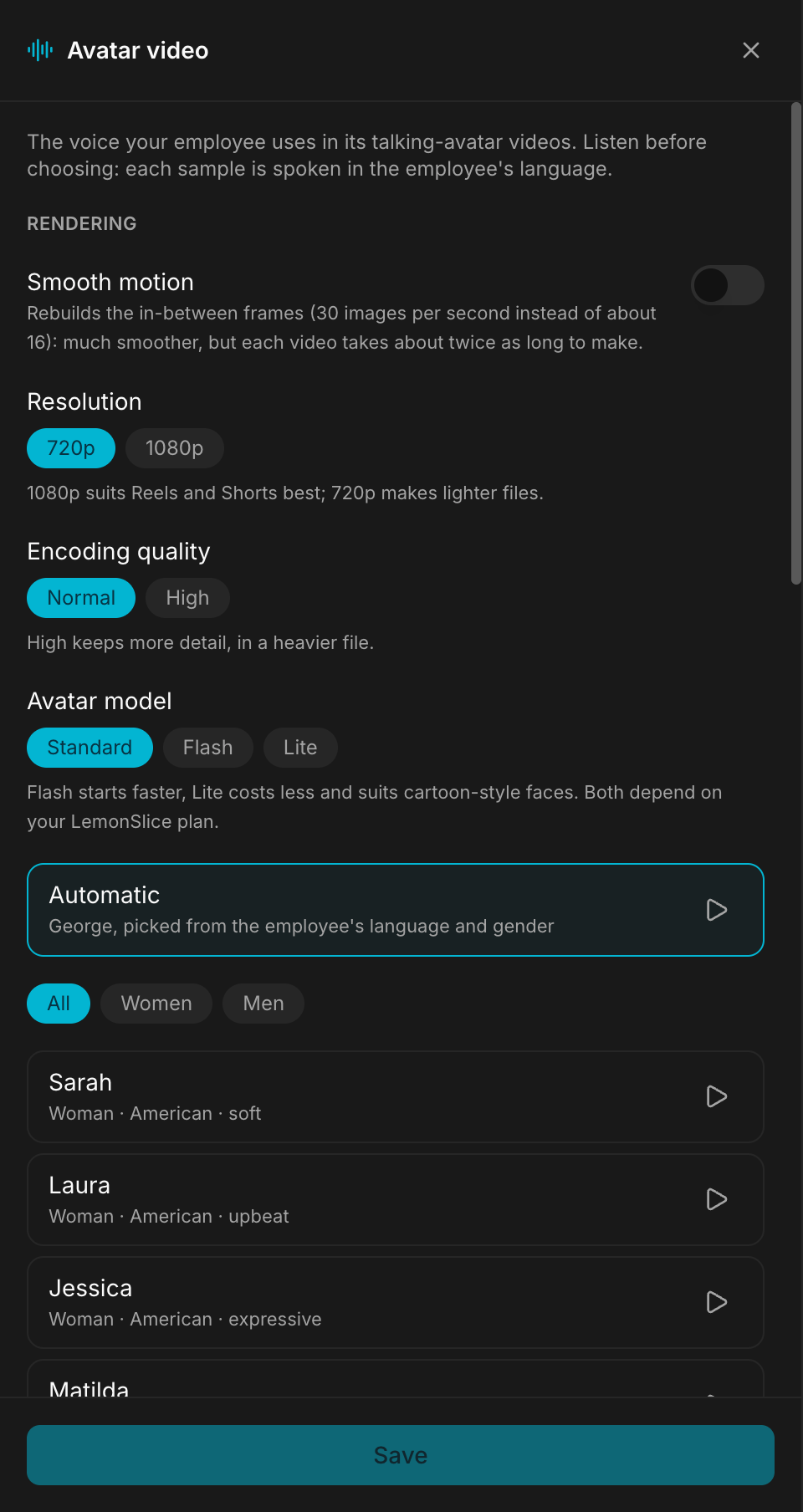Click the Avatar video title text

[x=138, y=51]
